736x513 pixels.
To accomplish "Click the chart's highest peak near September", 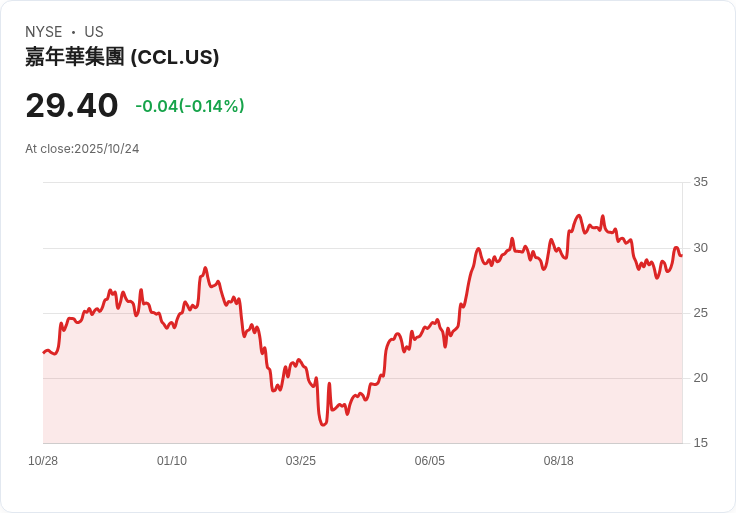I will tap(579, 215).
